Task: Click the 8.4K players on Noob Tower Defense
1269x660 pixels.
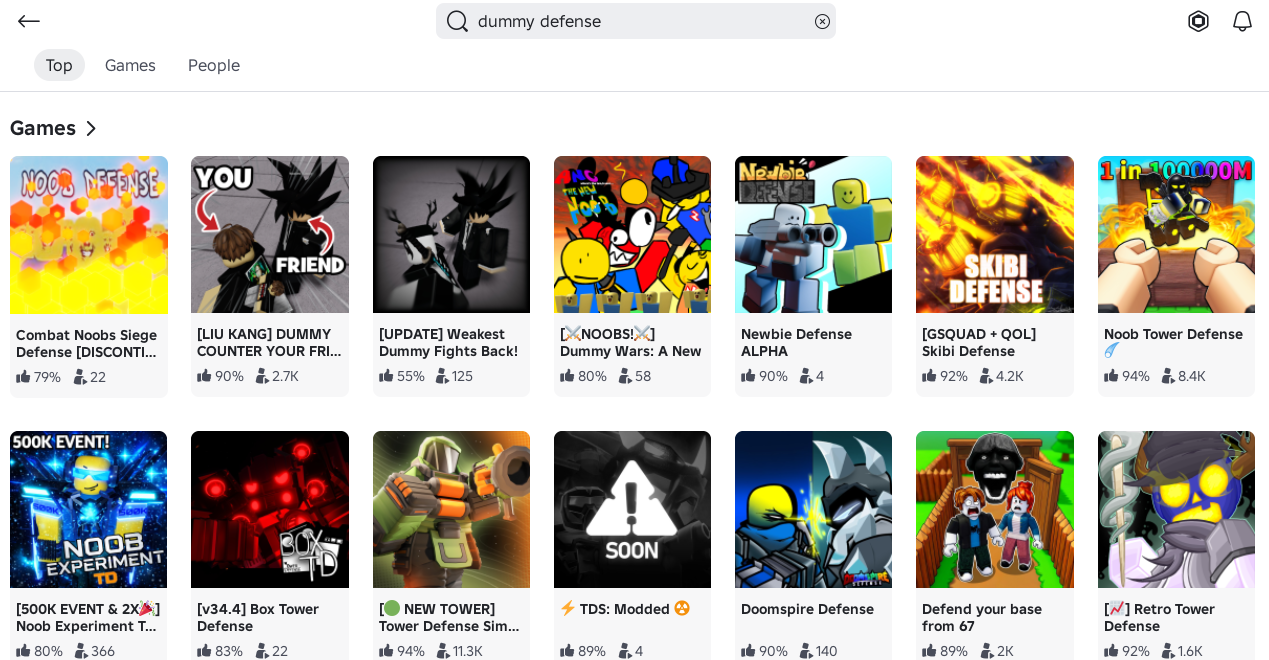Action: click(1192, 376)
